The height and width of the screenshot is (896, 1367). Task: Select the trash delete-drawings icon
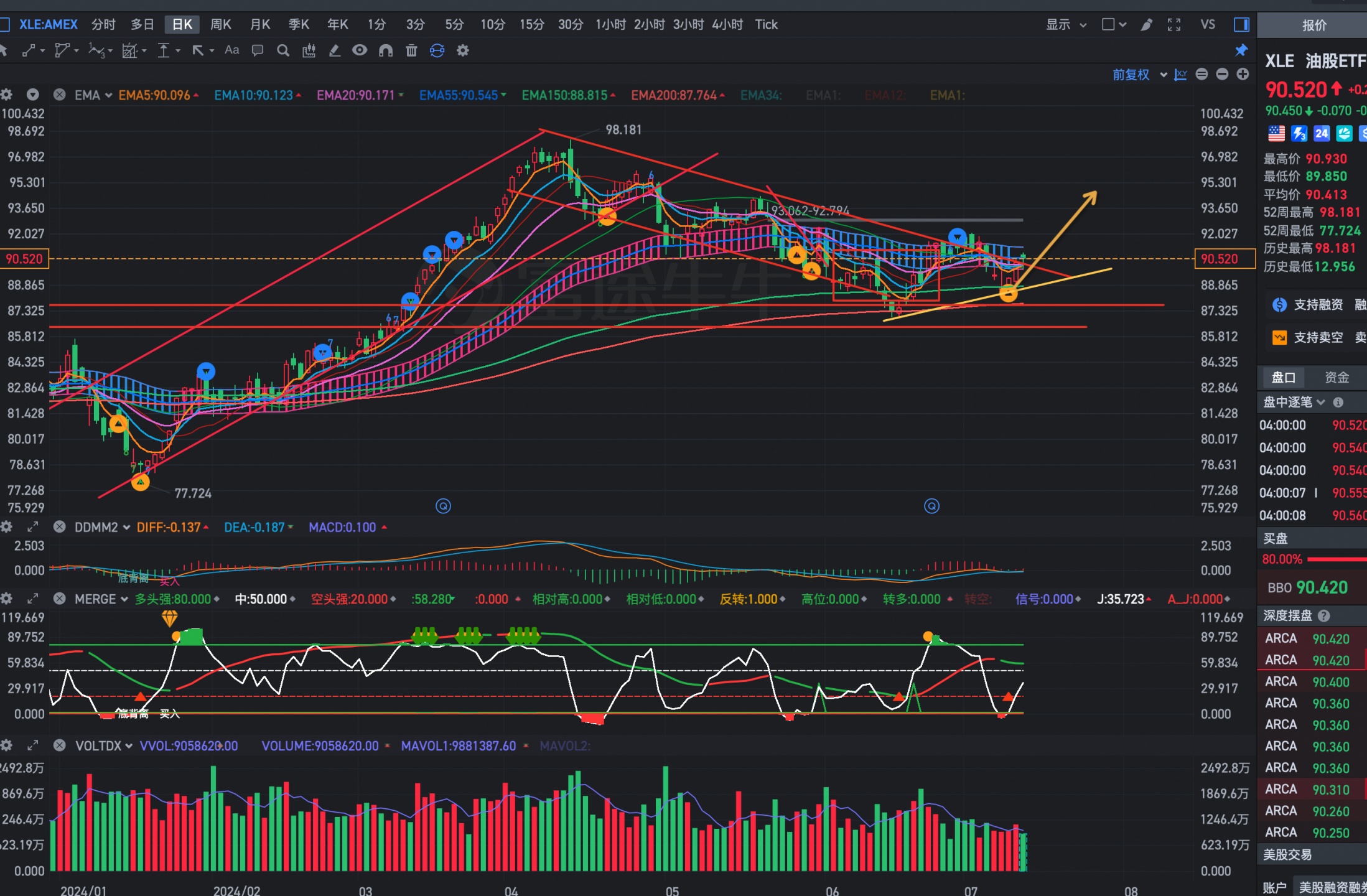pos(411,51)
